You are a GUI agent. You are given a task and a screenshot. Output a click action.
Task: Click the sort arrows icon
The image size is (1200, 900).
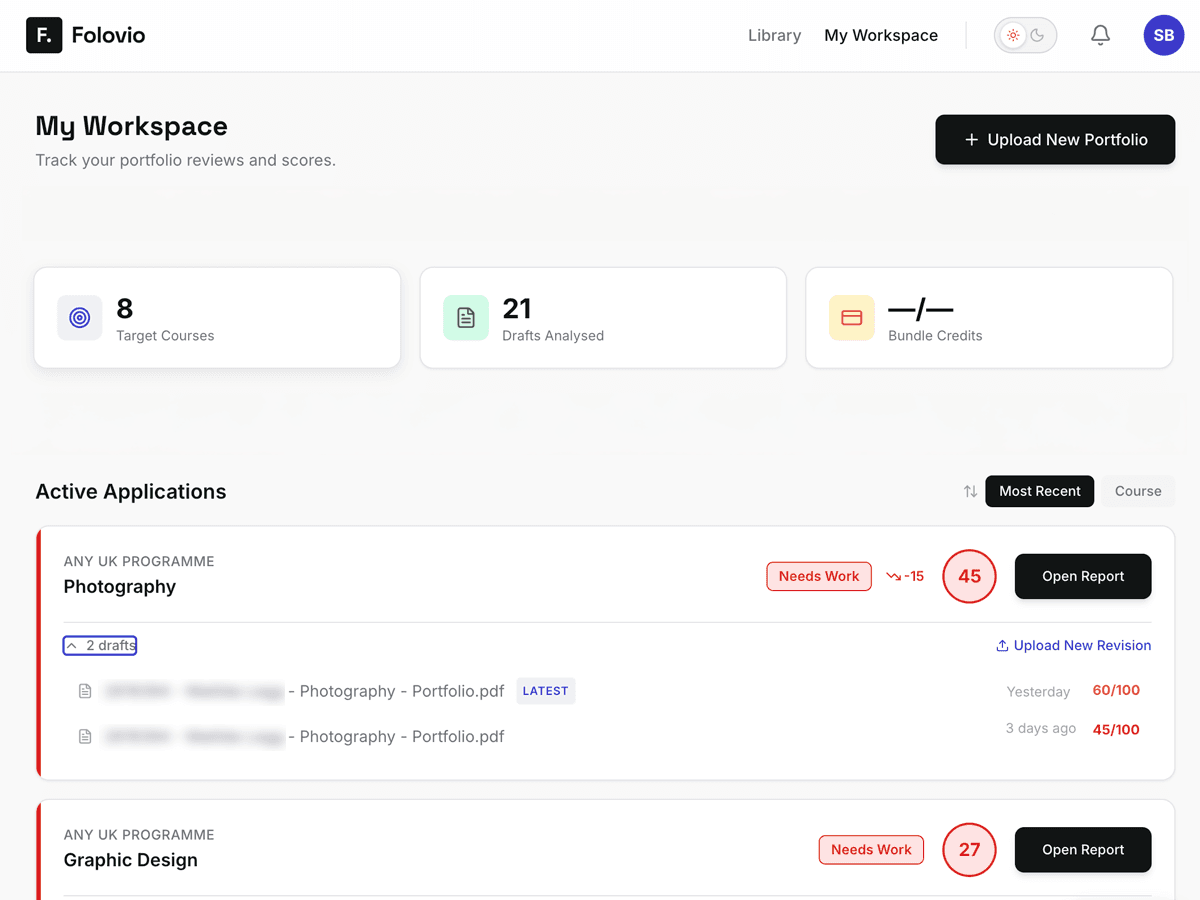click(x=970, y=491)
